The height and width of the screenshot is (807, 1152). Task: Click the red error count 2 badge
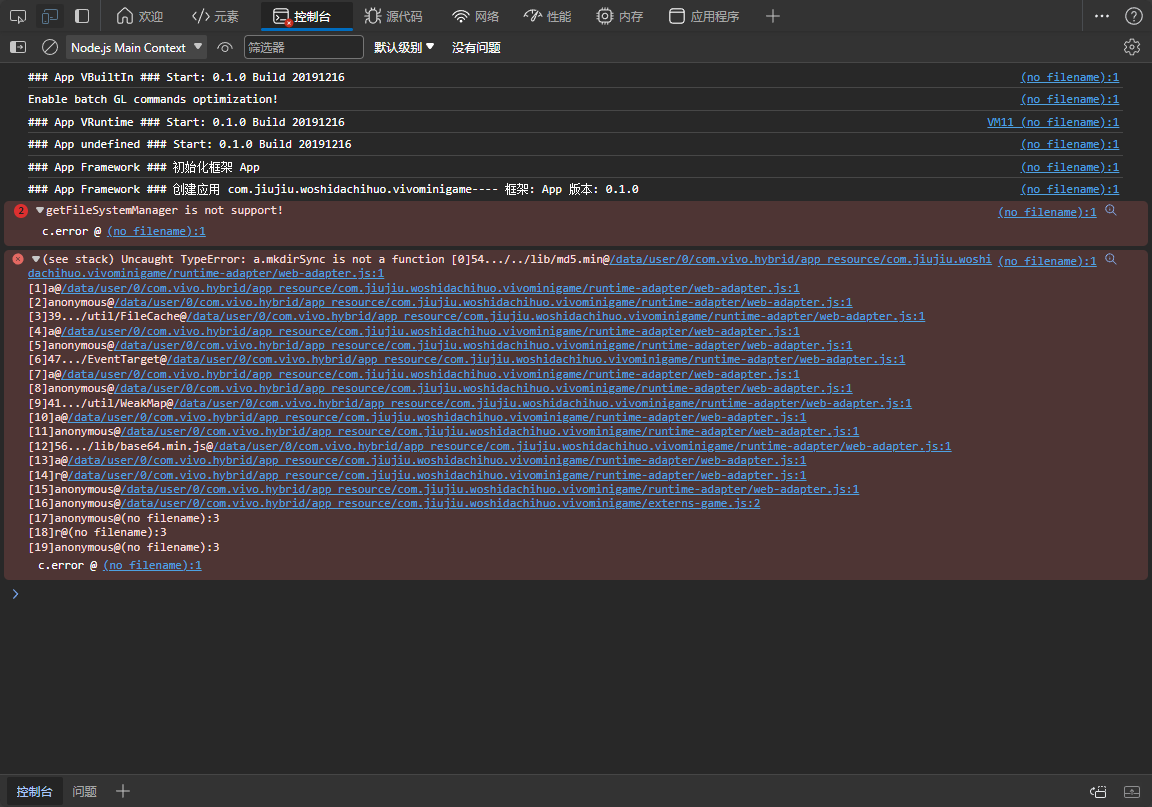pos(21,211)
